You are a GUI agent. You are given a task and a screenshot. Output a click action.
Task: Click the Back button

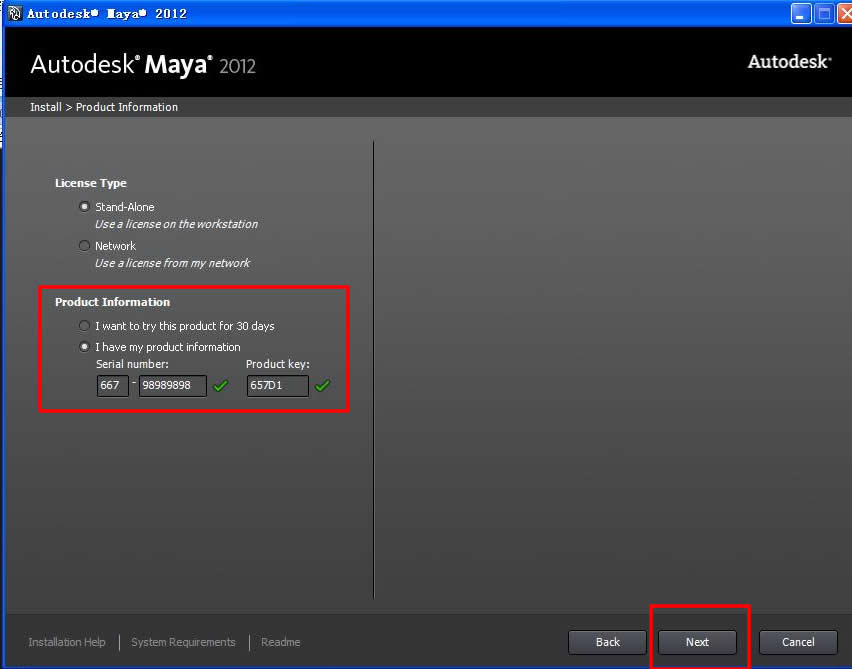(607, 642)
